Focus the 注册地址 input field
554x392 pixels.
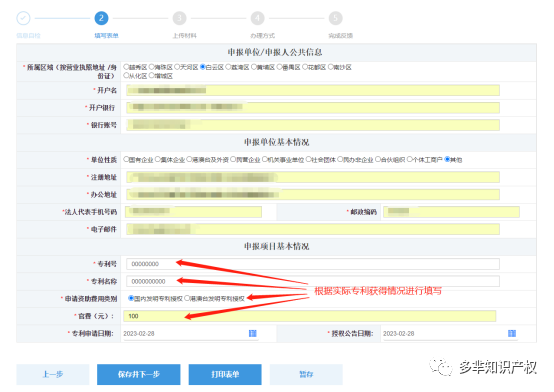[313, 177]
